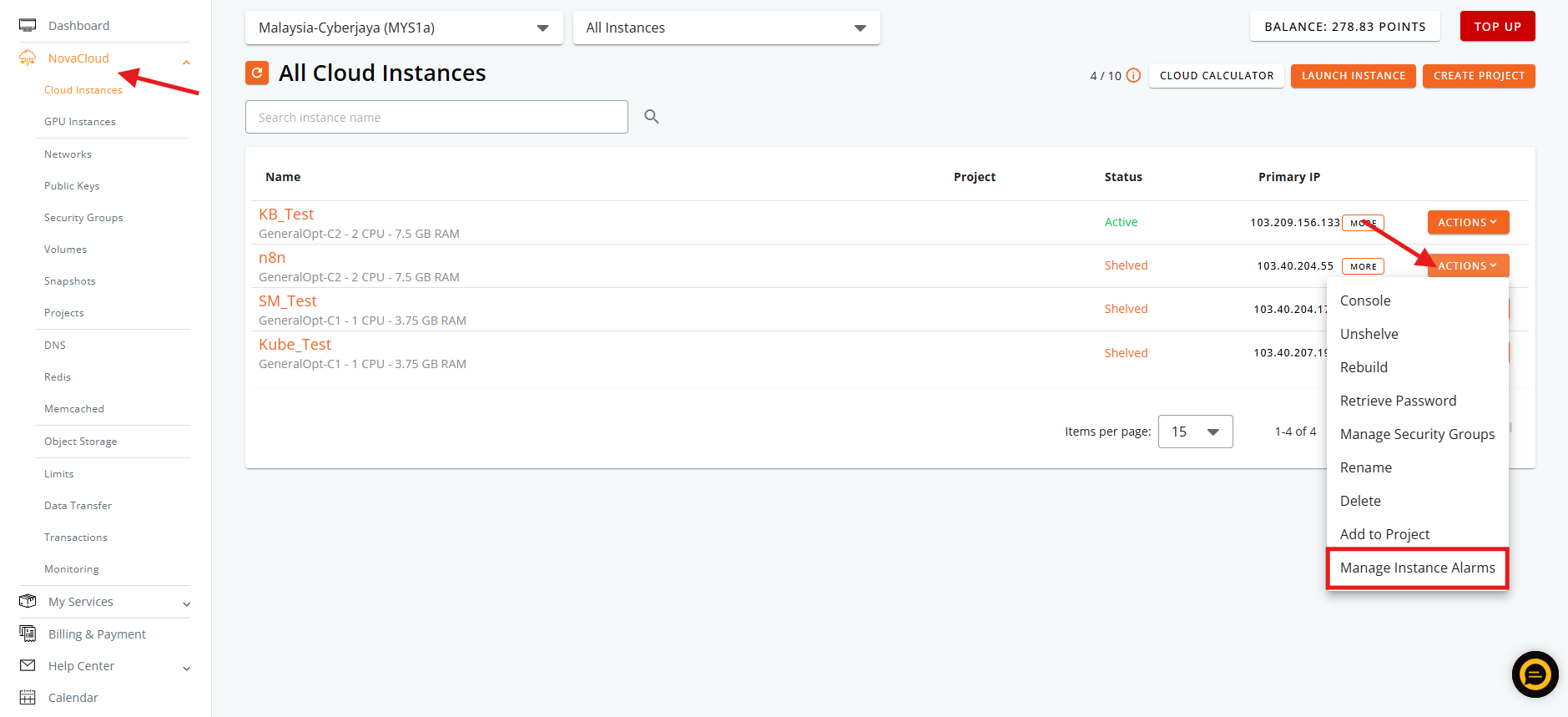View the balance points display
This screenshot has height=717, width=1568.
pos(1344,27)
